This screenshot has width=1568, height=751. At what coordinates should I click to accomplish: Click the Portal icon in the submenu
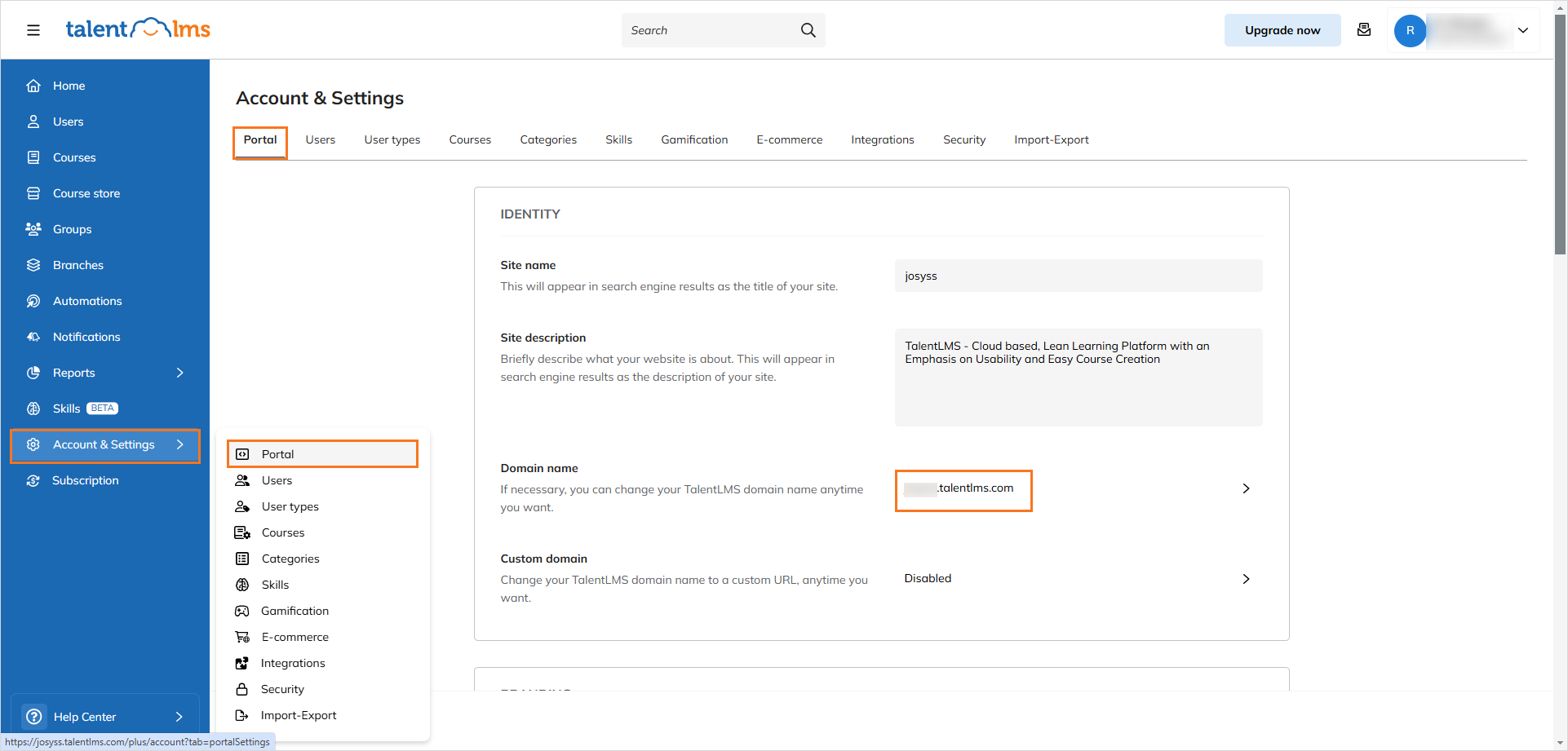click(242, 454)
